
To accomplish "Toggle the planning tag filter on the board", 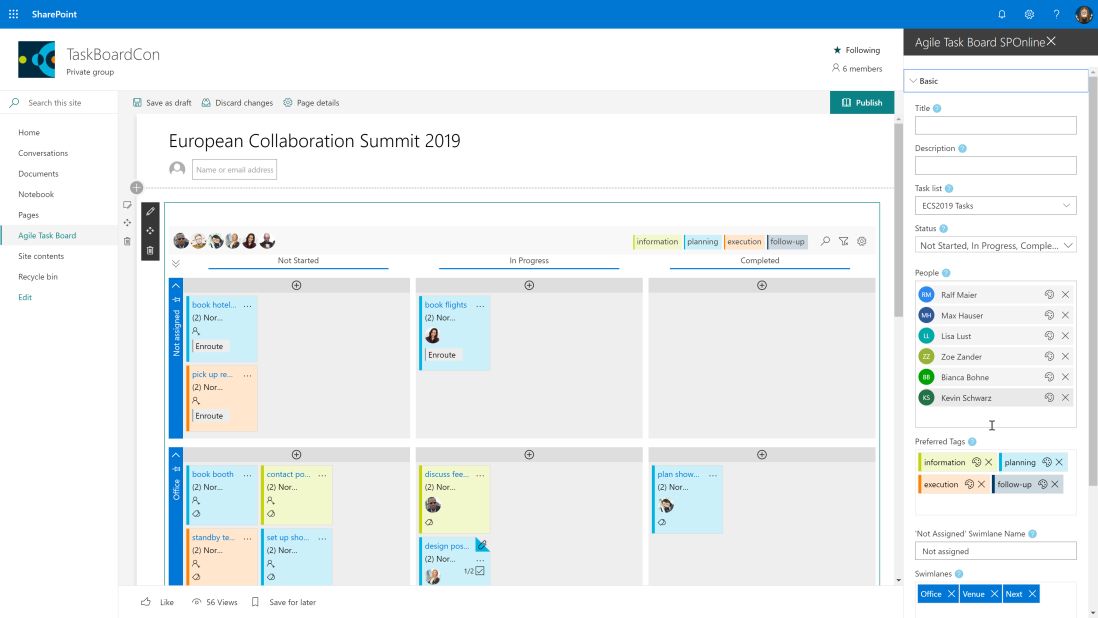I will pyautogui.click(x=702, y=241).
